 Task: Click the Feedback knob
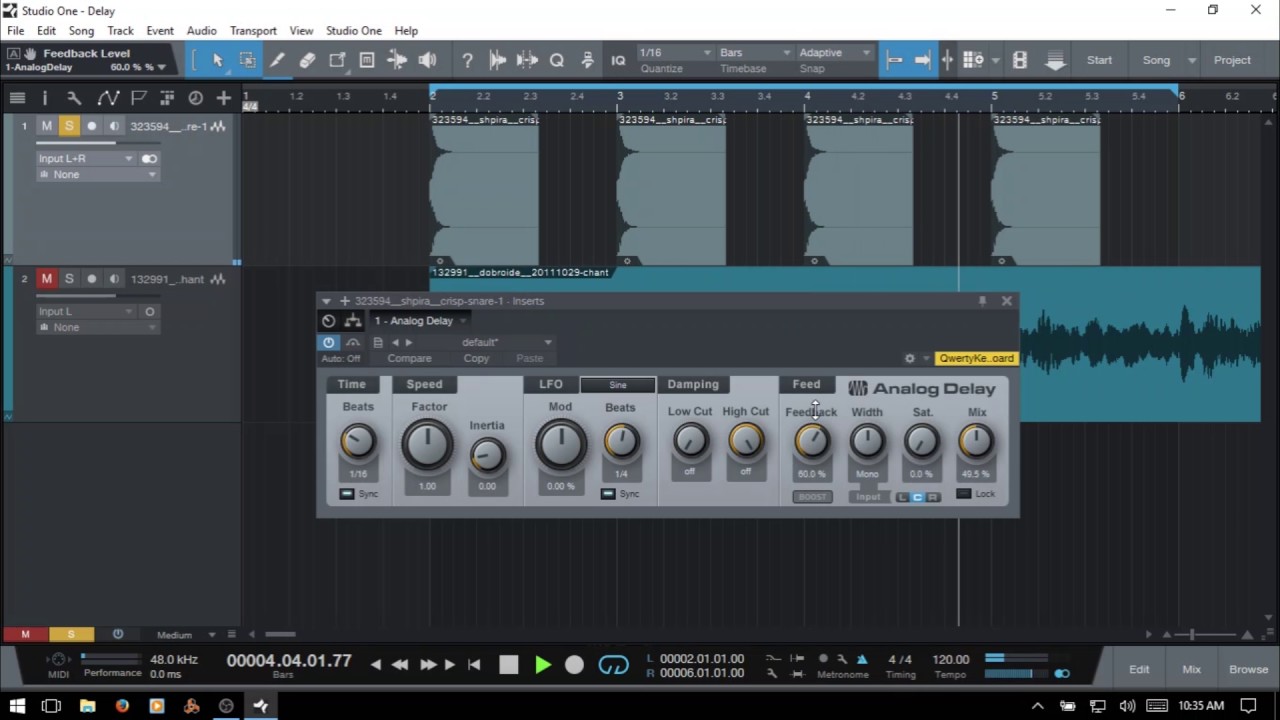[x=812, y=441]
